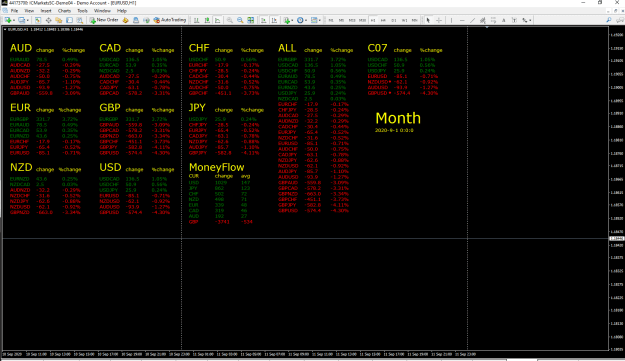Click the New Order button
Image resolution: width=625 pixels, height=361 pixels.
point(104,20)
